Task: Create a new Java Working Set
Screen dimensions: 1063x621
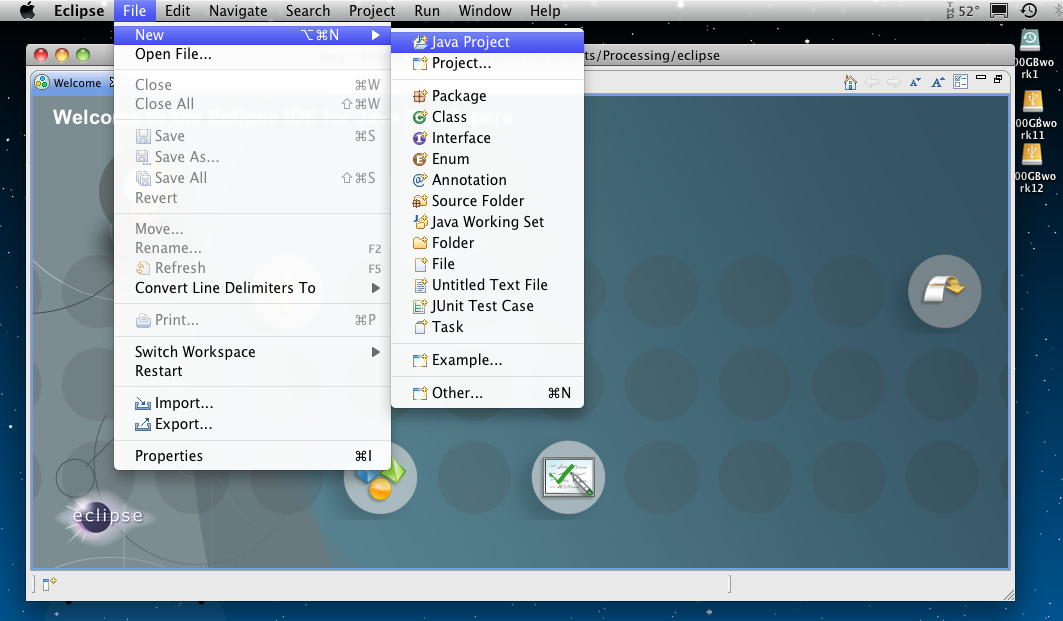Action: pos(487,222)
